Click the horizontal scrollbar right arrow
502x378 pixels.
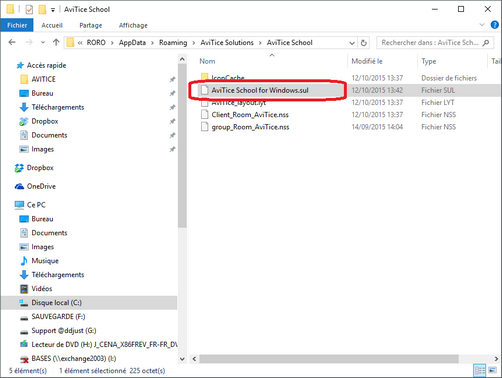[496, 359]
